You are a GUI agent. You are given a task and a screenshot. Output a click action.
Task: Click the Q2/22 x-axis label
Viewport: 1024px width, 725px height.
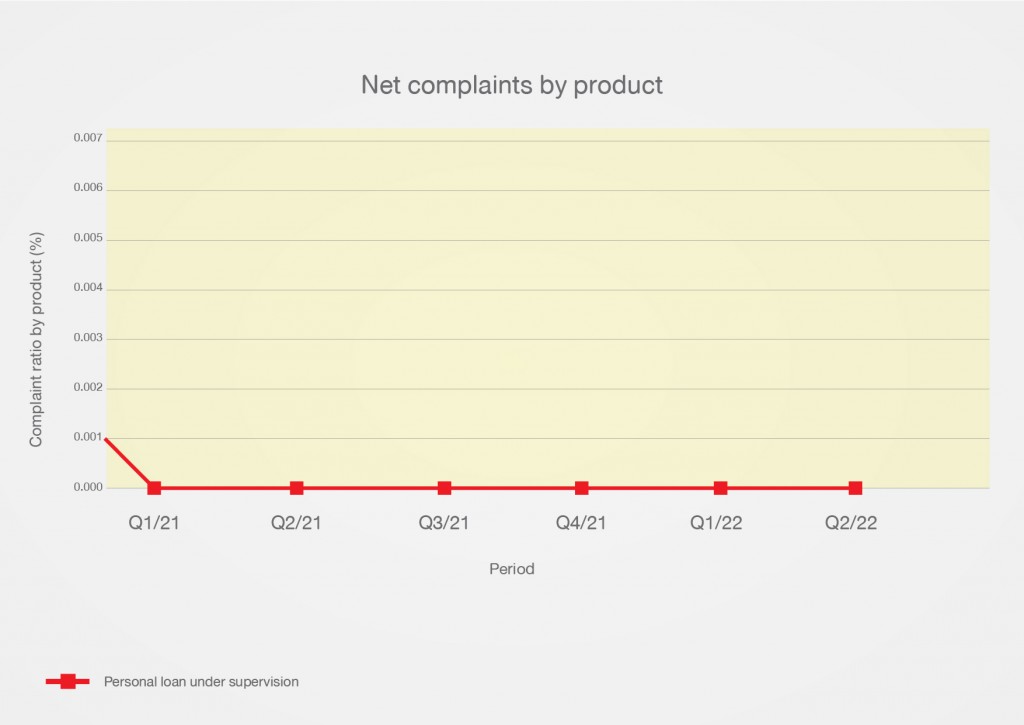[x=851, y=523]
